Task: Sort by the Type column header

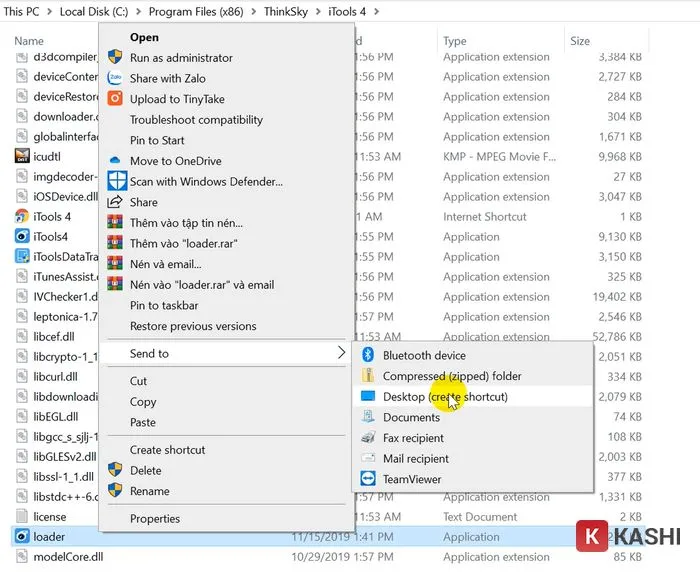Action: 454,41
